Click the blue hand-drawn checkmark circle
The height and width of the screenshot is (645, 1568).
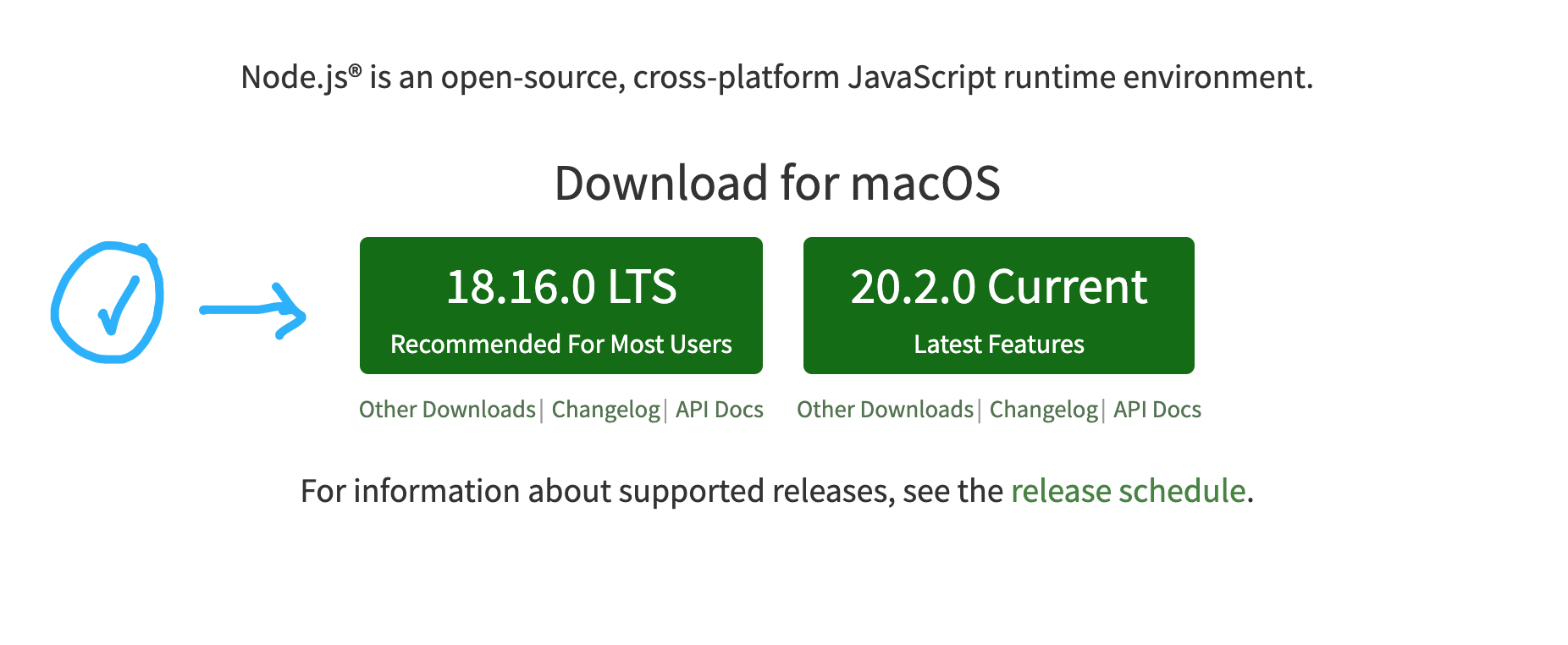coord(108,303)
